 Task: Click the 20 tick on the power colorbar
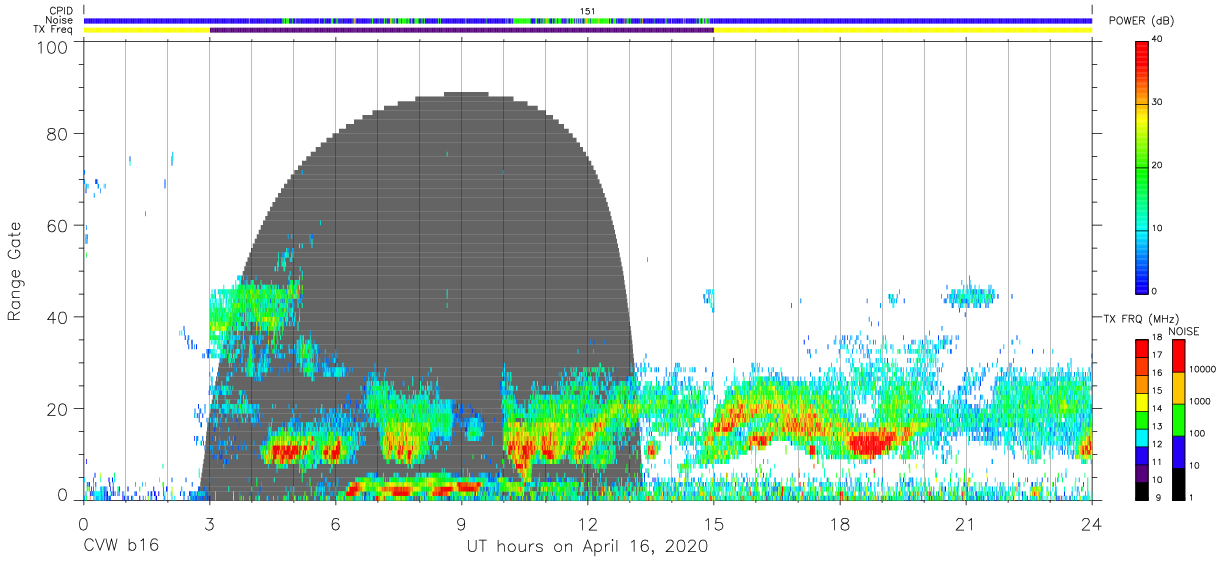click(x=1156, y=165)
